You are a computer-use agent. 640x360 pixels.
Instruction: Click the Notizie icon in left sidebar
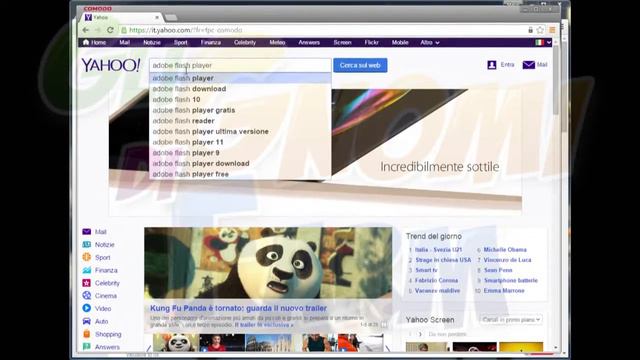[87, 244]
